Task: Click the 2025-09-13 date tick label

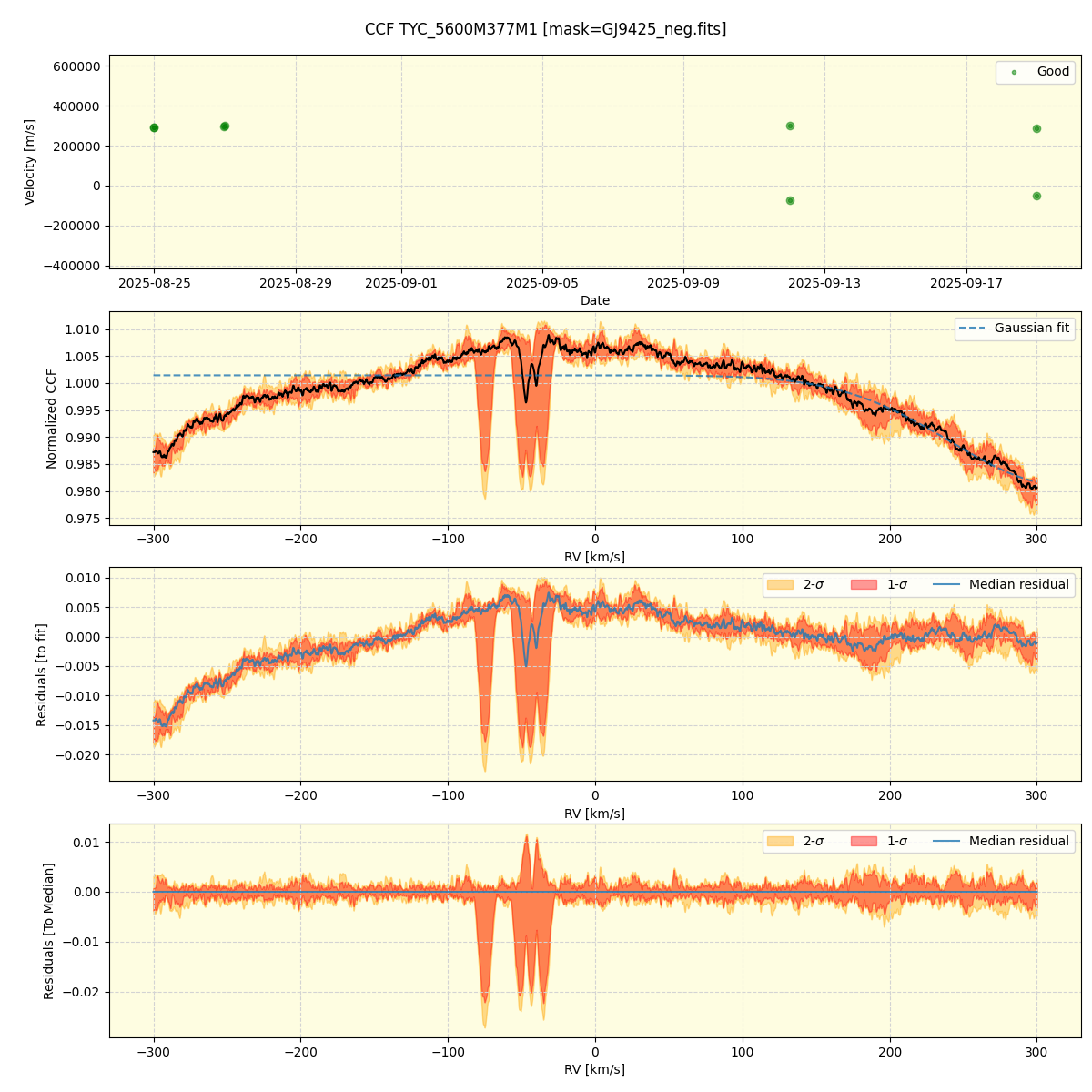Action: 824,284
